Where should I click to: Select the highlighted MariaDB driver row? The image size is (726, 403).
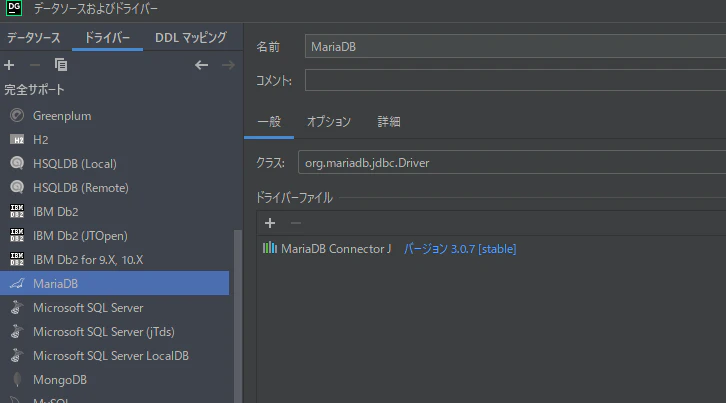[114, 283]
